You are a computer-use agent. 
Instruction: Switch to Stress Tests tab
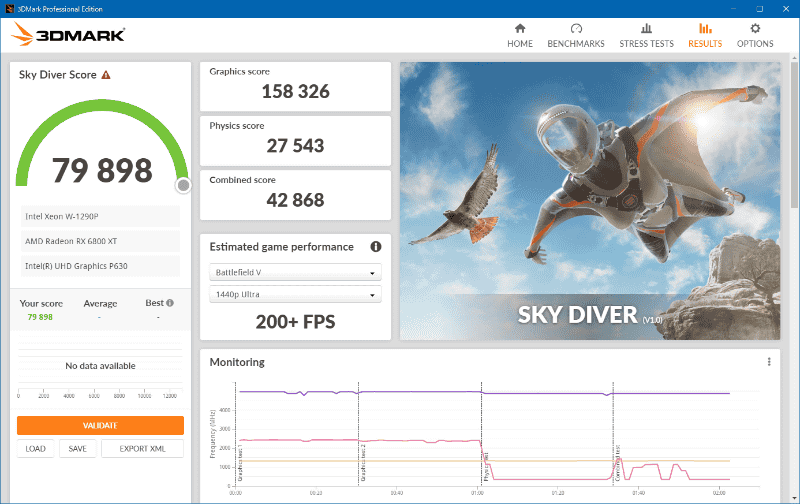coord(646,36)
